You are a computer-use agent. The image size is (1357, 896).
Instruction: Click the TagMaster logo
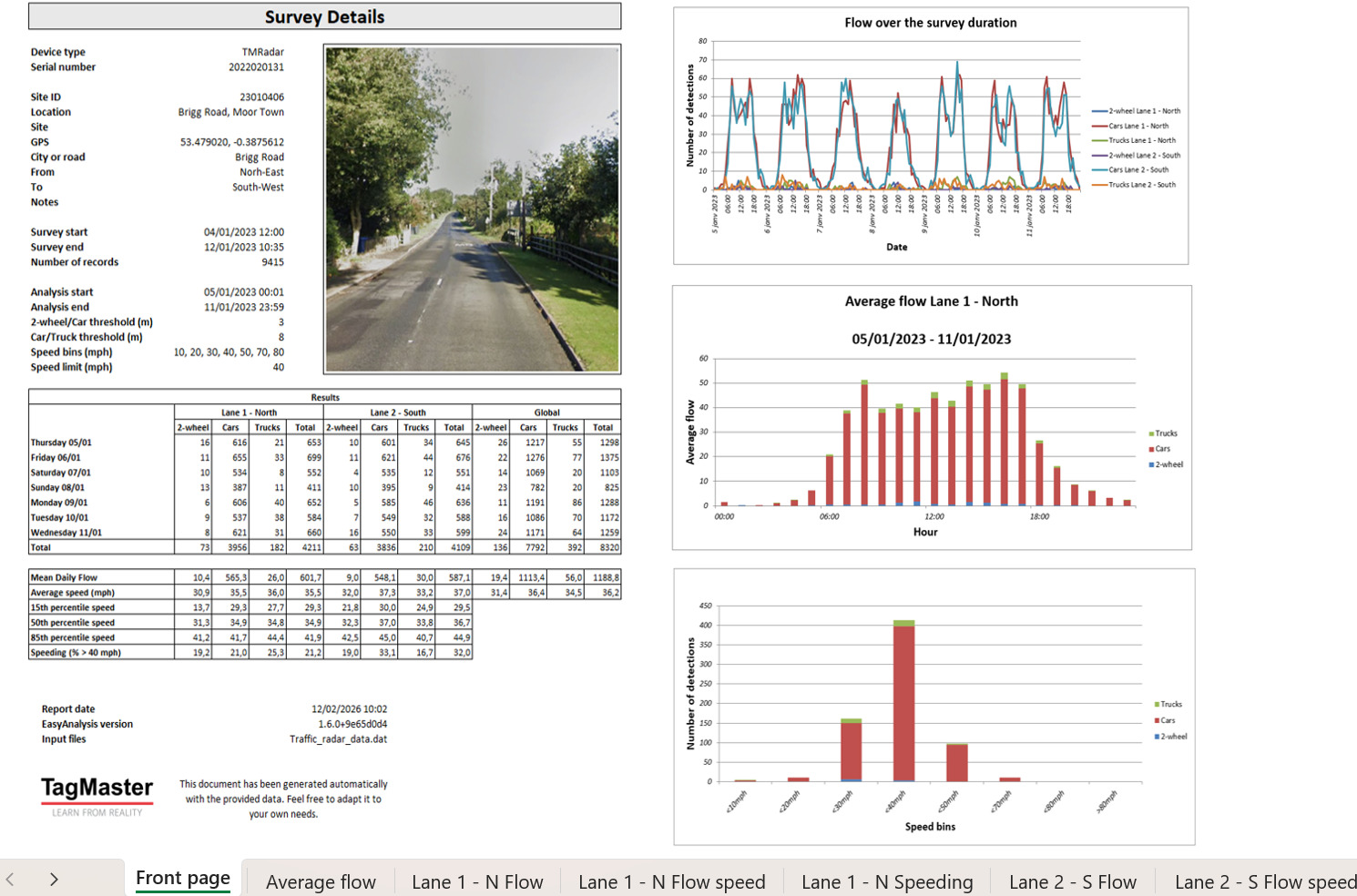(x=97, y=795)
